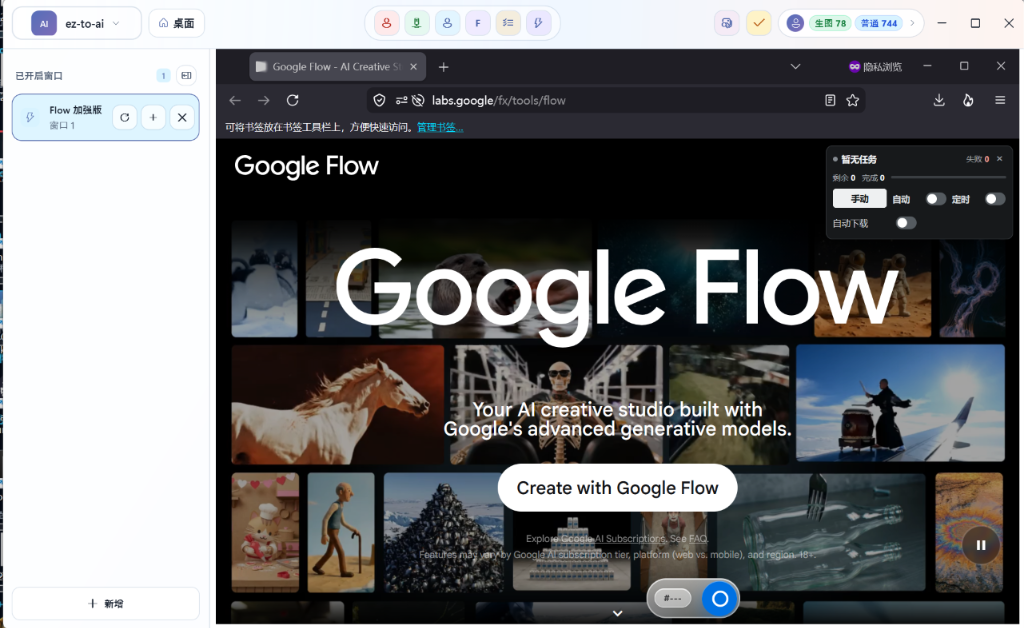Toggle reader view in address bar
1024x628 pixels.
coord(830,101)
